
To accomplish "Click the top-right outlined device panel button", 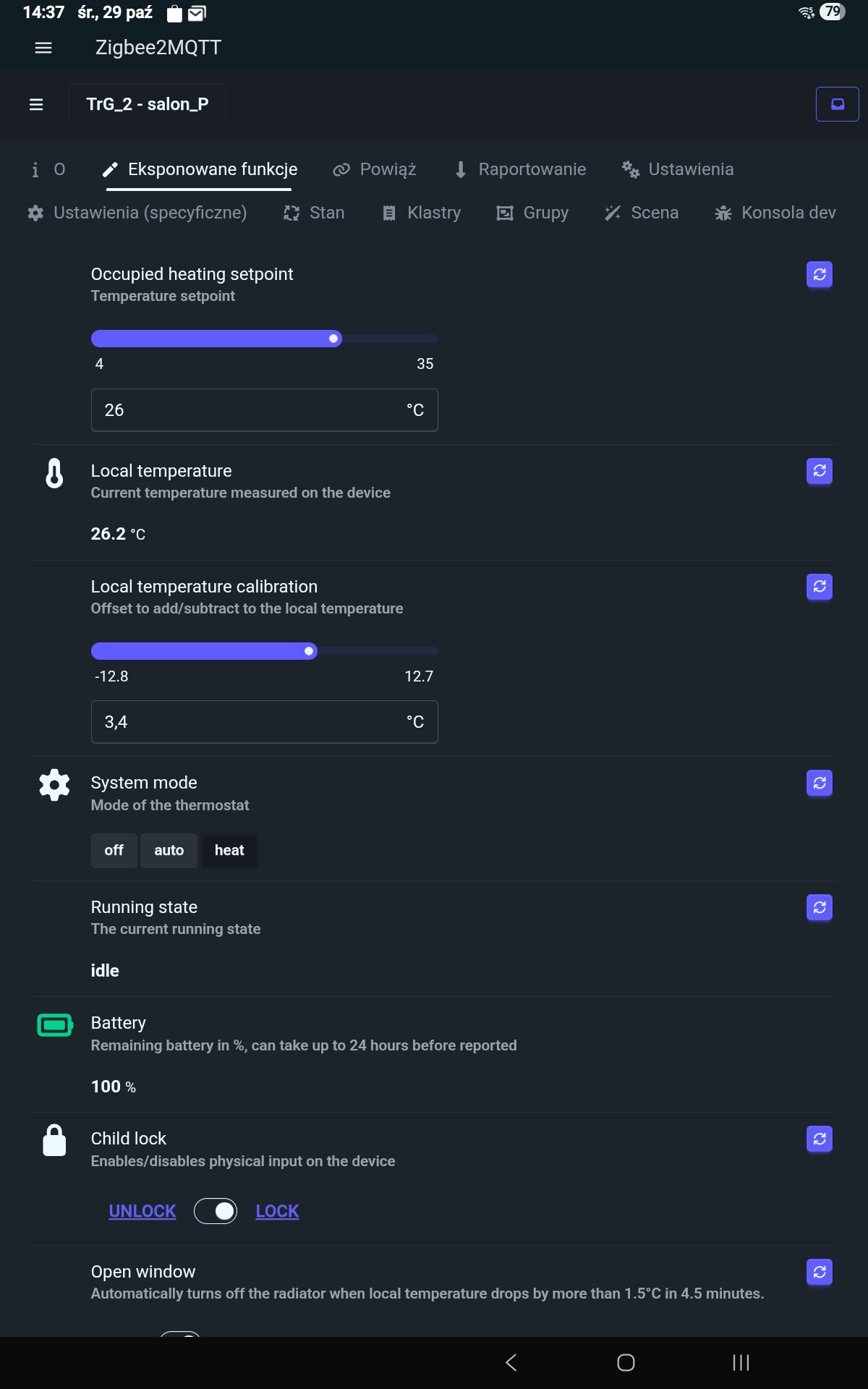I will 837,104.
